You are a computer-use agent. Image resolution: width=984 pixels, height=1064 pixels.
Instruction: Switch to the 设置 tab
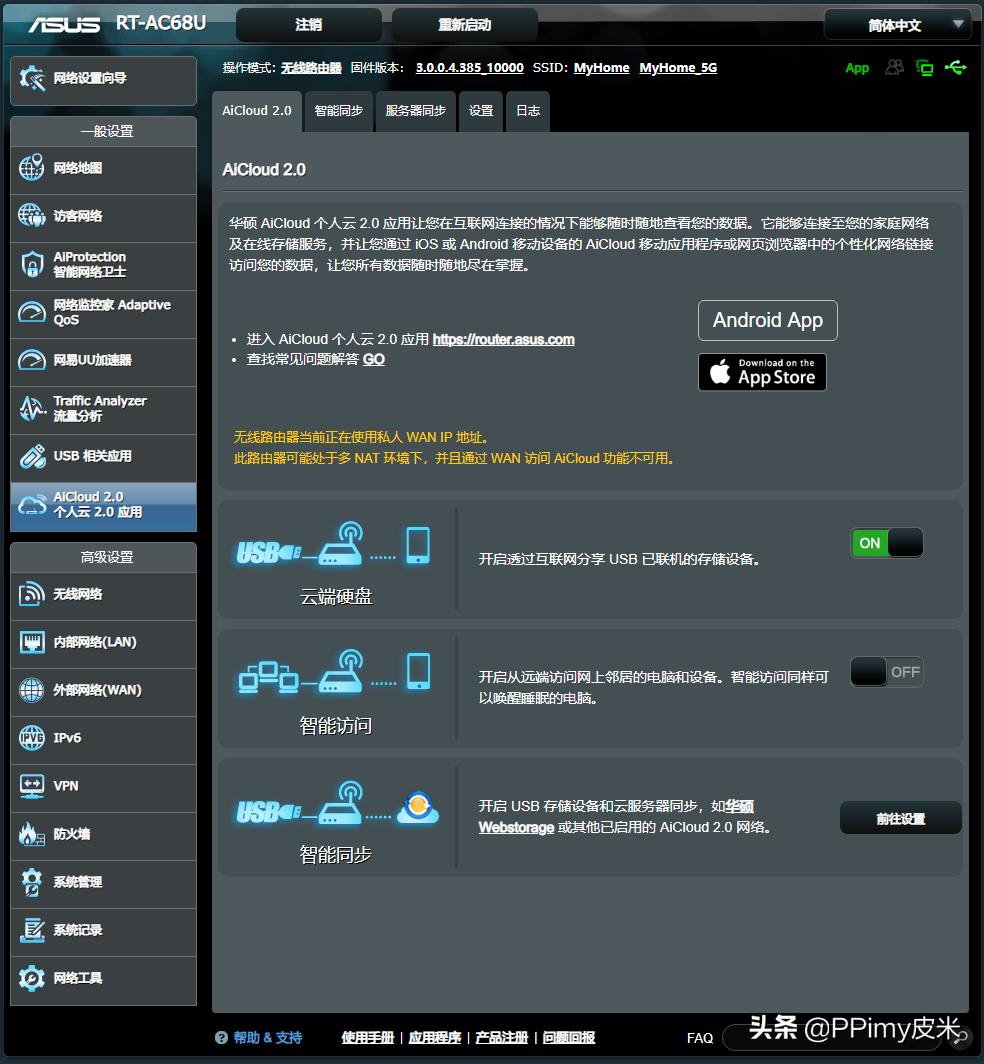pos(481,111)
